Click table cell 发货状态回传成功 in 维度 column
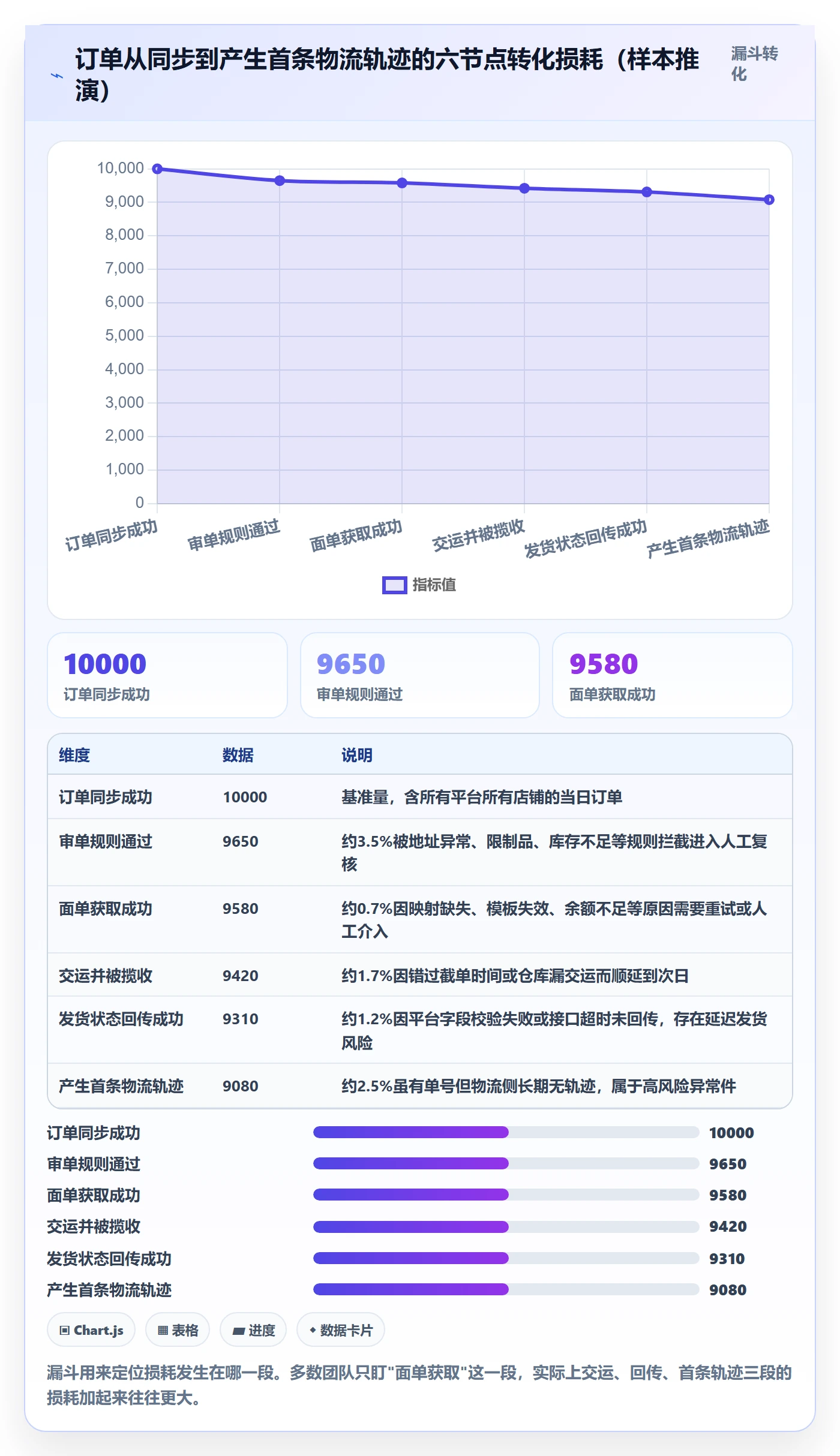The image size is (840, 1456). pos(121,1019)
